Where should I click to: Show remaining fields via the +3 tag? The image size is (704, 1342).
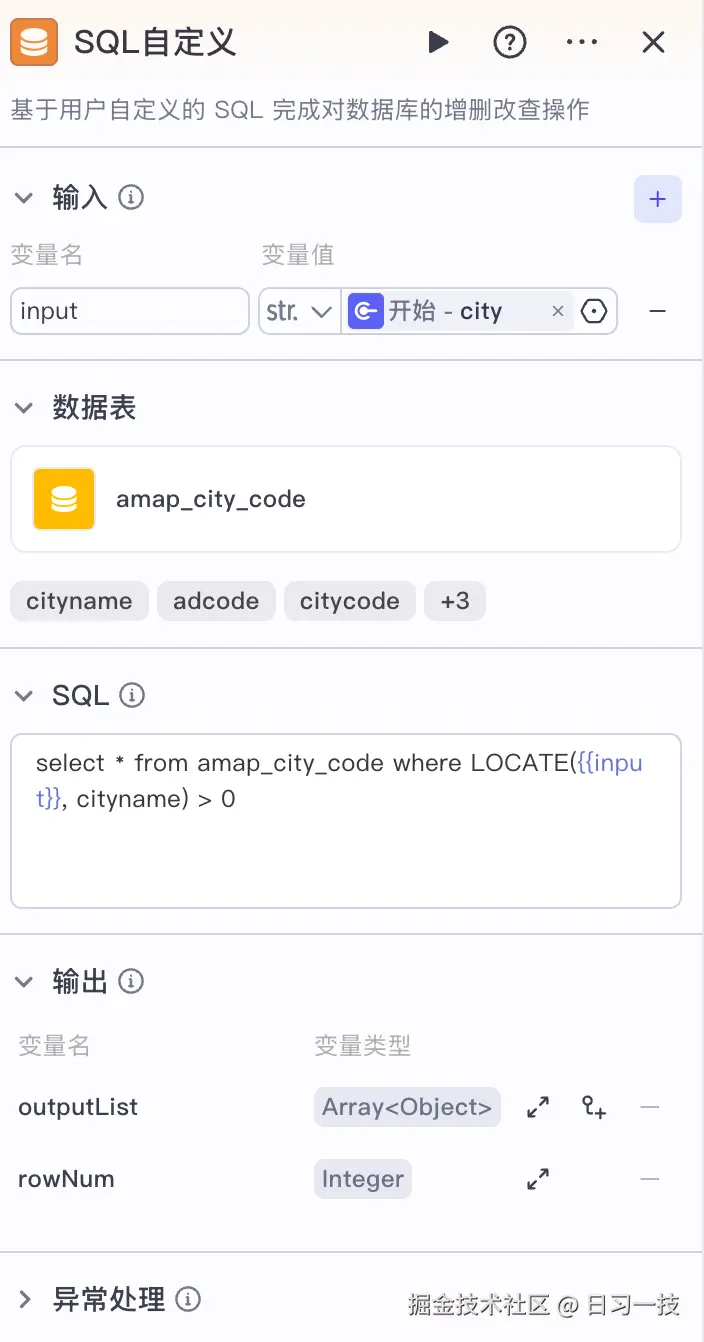tap(455, 601)
